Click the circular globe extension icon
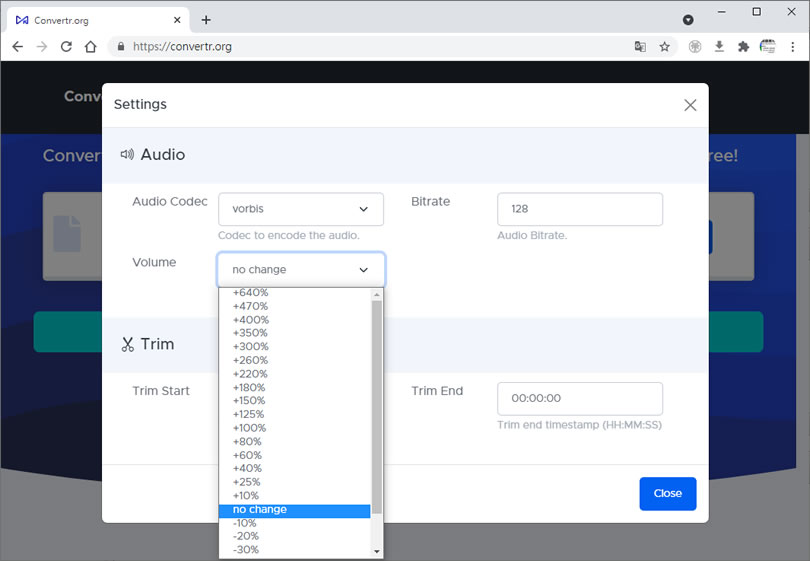The width and height of the screenshot is (810, 561). pyautogui.click(x=695, y=46)
